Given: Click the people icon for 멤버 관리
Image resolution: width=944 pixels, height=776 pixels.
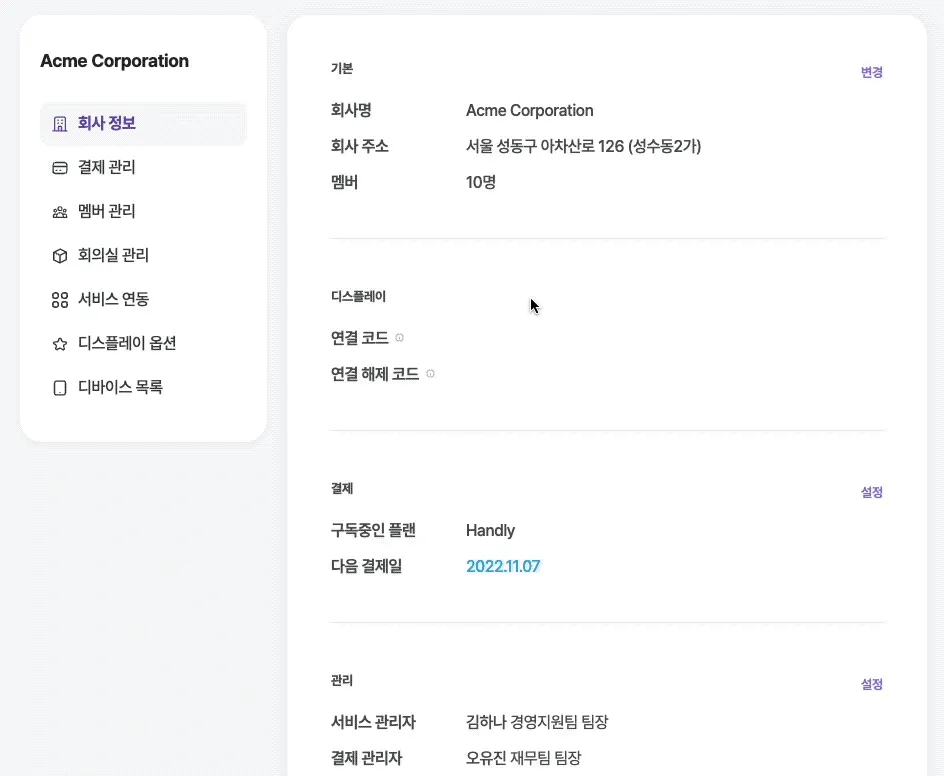Looking at the screenshot, I should tap(60, 212).
